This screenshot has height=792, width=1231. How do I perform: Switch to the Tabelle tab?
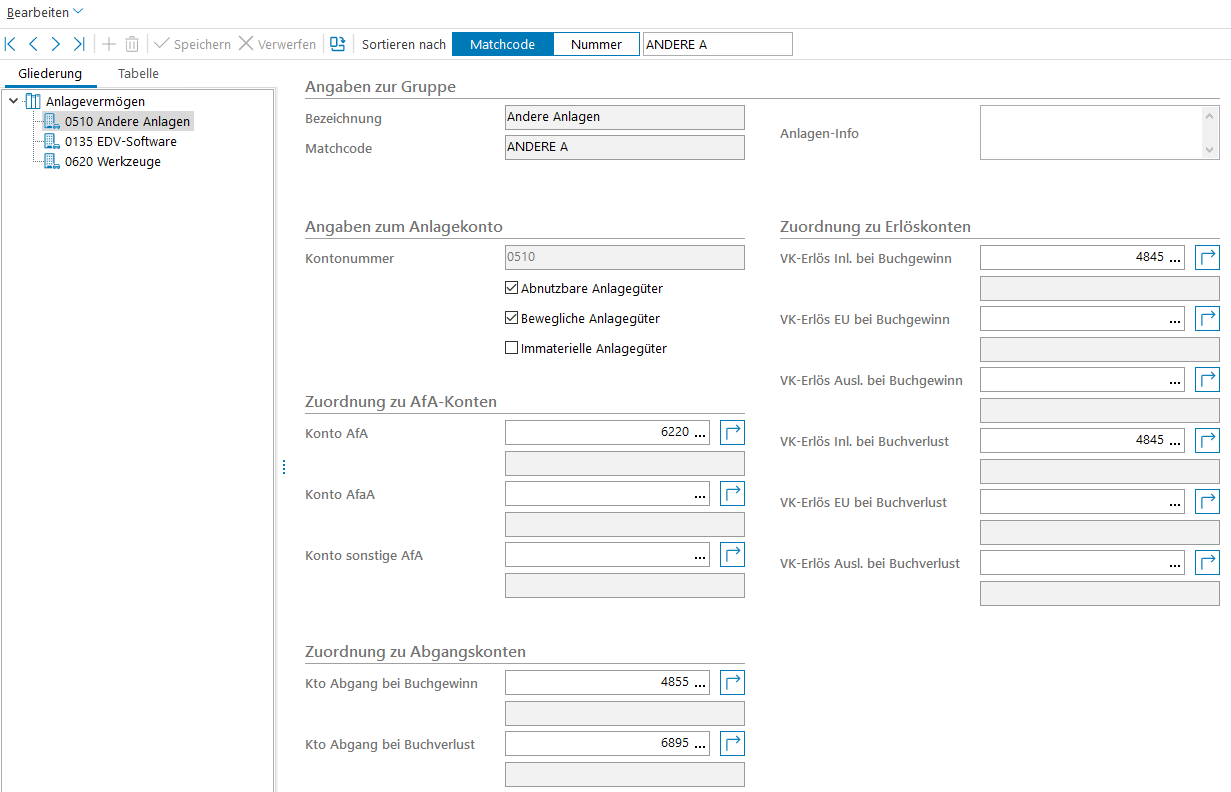(x=138, y=74)
